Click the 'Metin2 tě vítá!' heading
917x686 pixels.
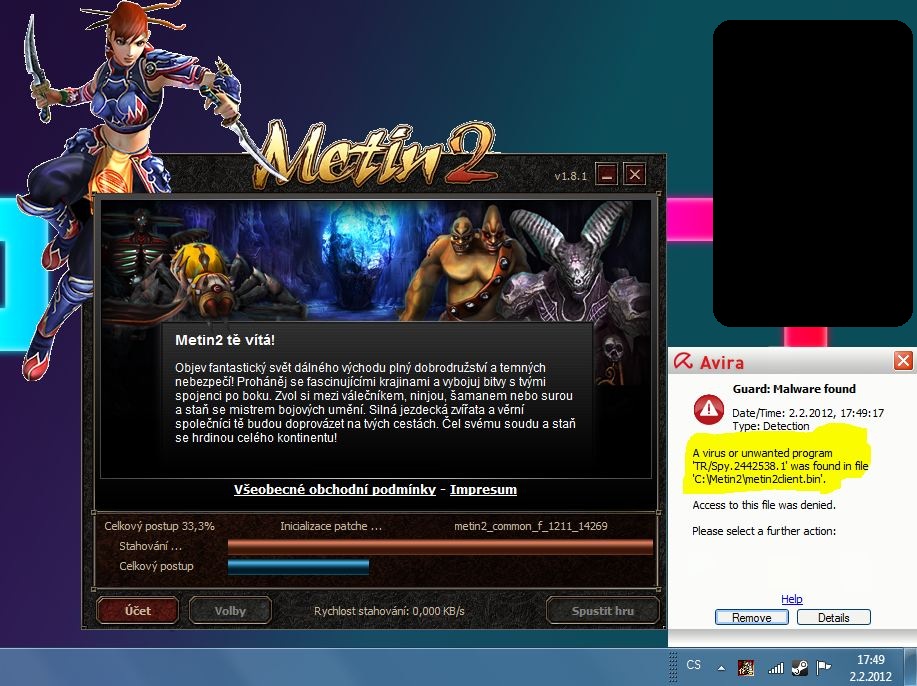tap(225, 340)
